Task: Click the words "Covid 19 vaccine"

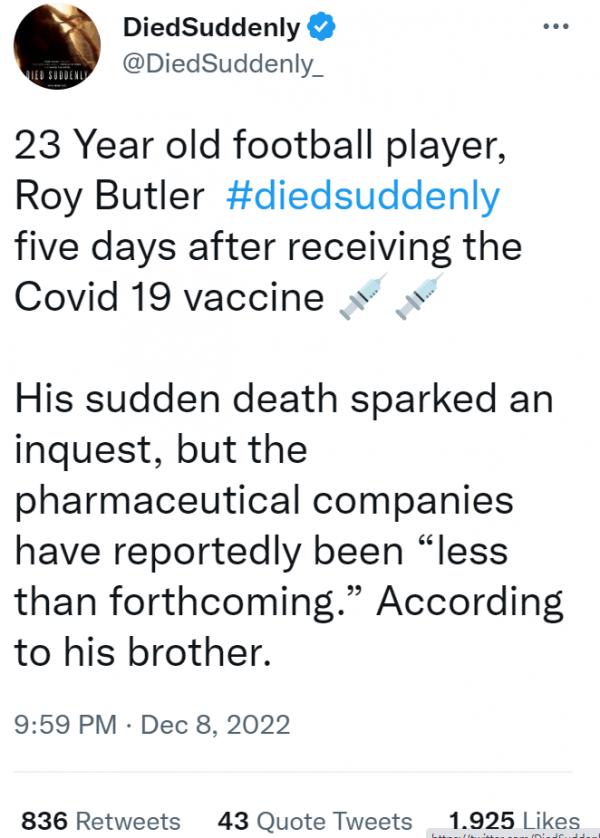Action: (168, 298)
